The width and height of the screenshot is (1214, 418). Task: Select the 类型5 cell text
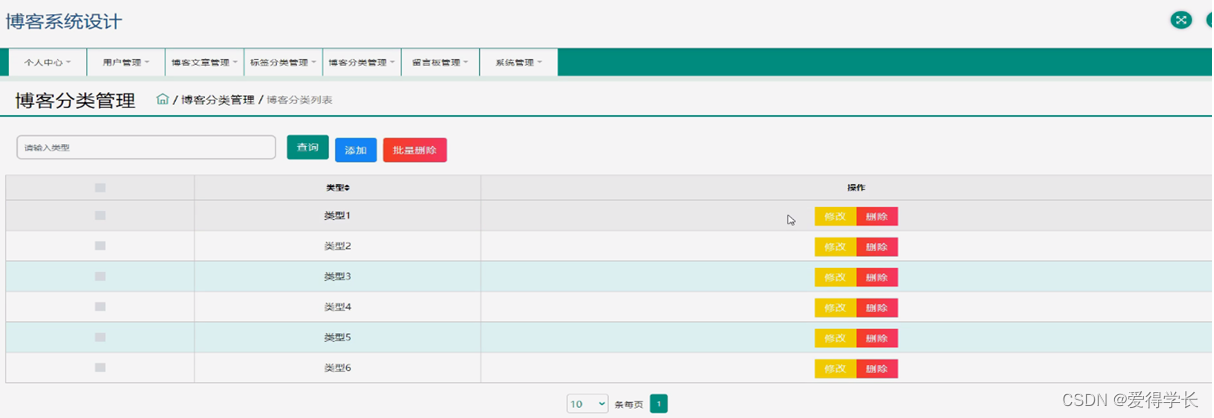(x=338, y=338)
